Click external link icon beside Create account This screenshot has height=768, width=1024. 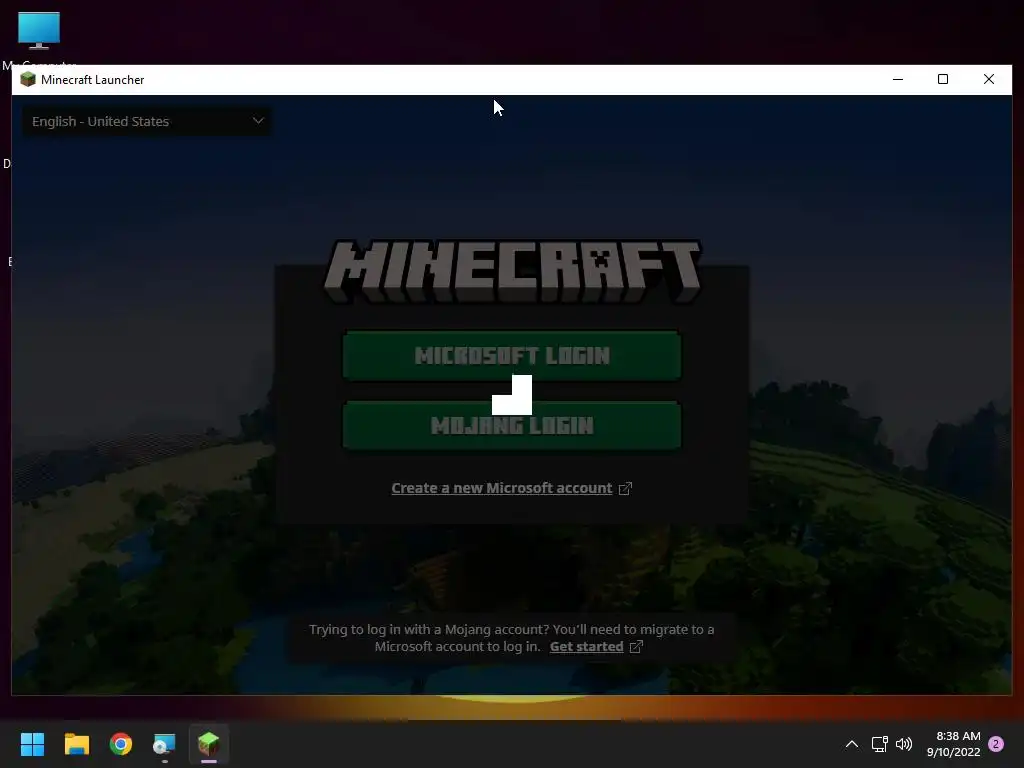point(625,488)
